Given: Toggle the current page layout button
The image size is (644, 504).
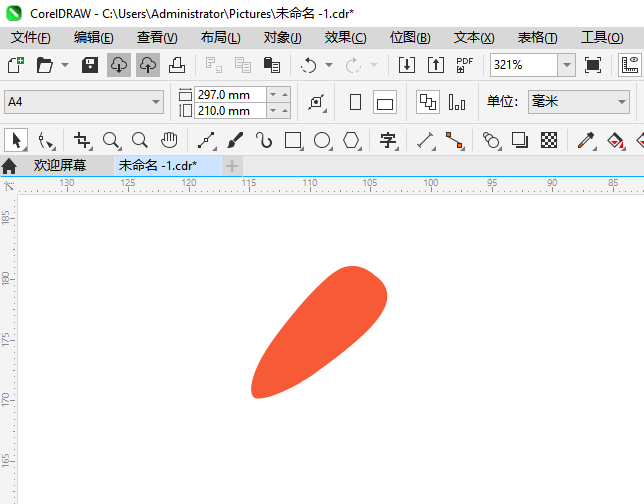Looking at the screenshot, I should [x=457, y=102].
